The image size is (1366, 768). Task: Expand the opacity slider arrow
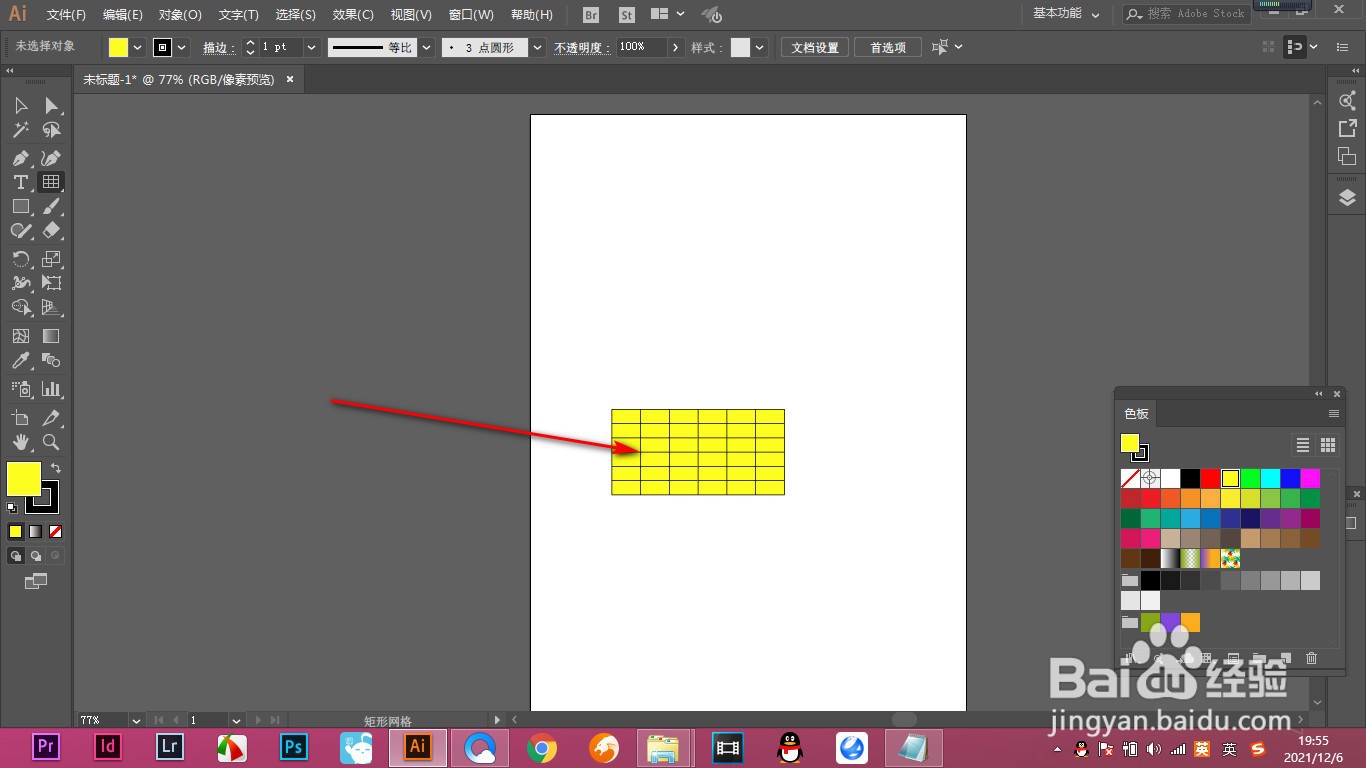[677, 48]
